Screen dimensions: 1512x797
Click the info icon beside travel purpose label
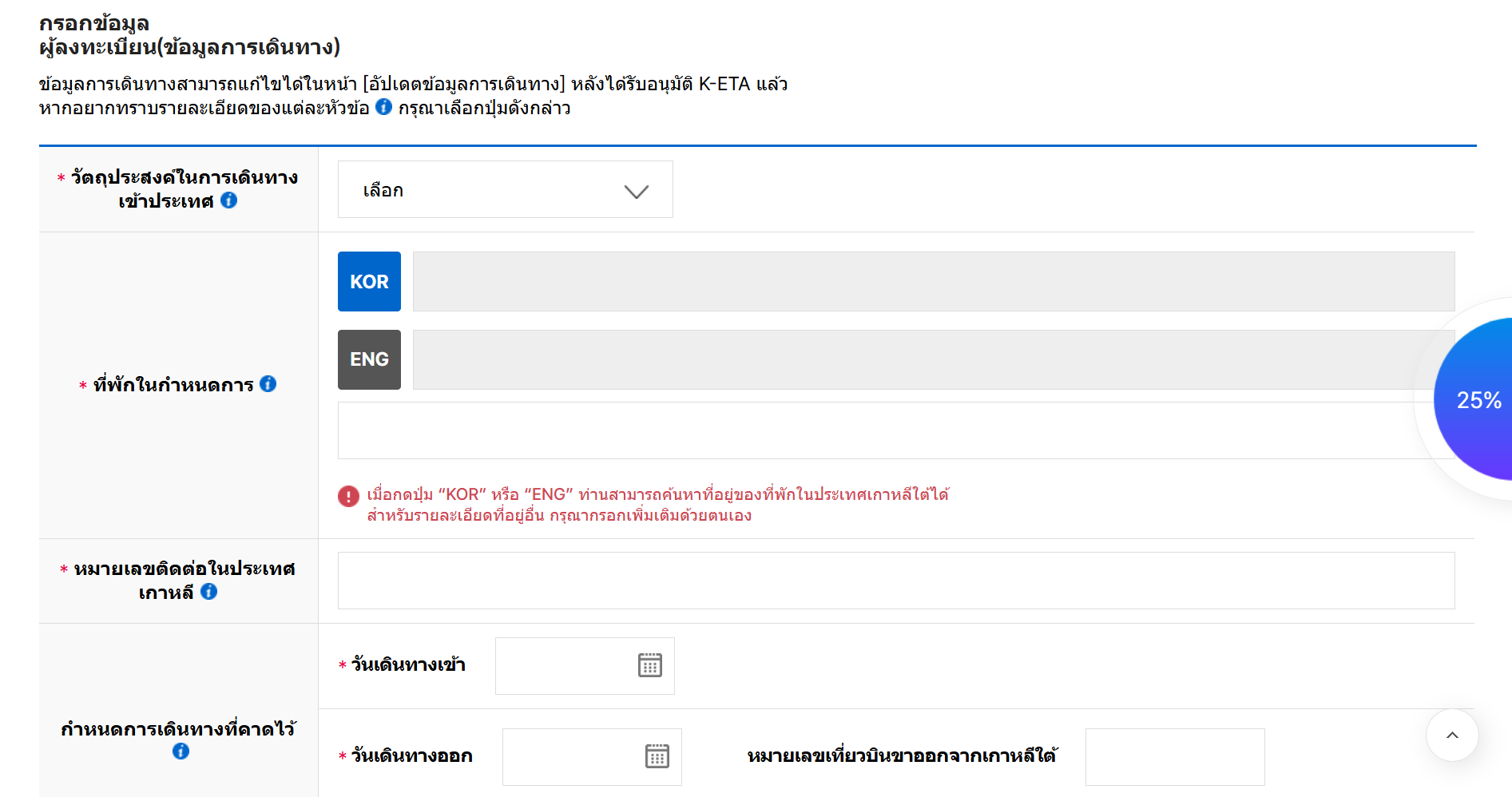point(228,201)
